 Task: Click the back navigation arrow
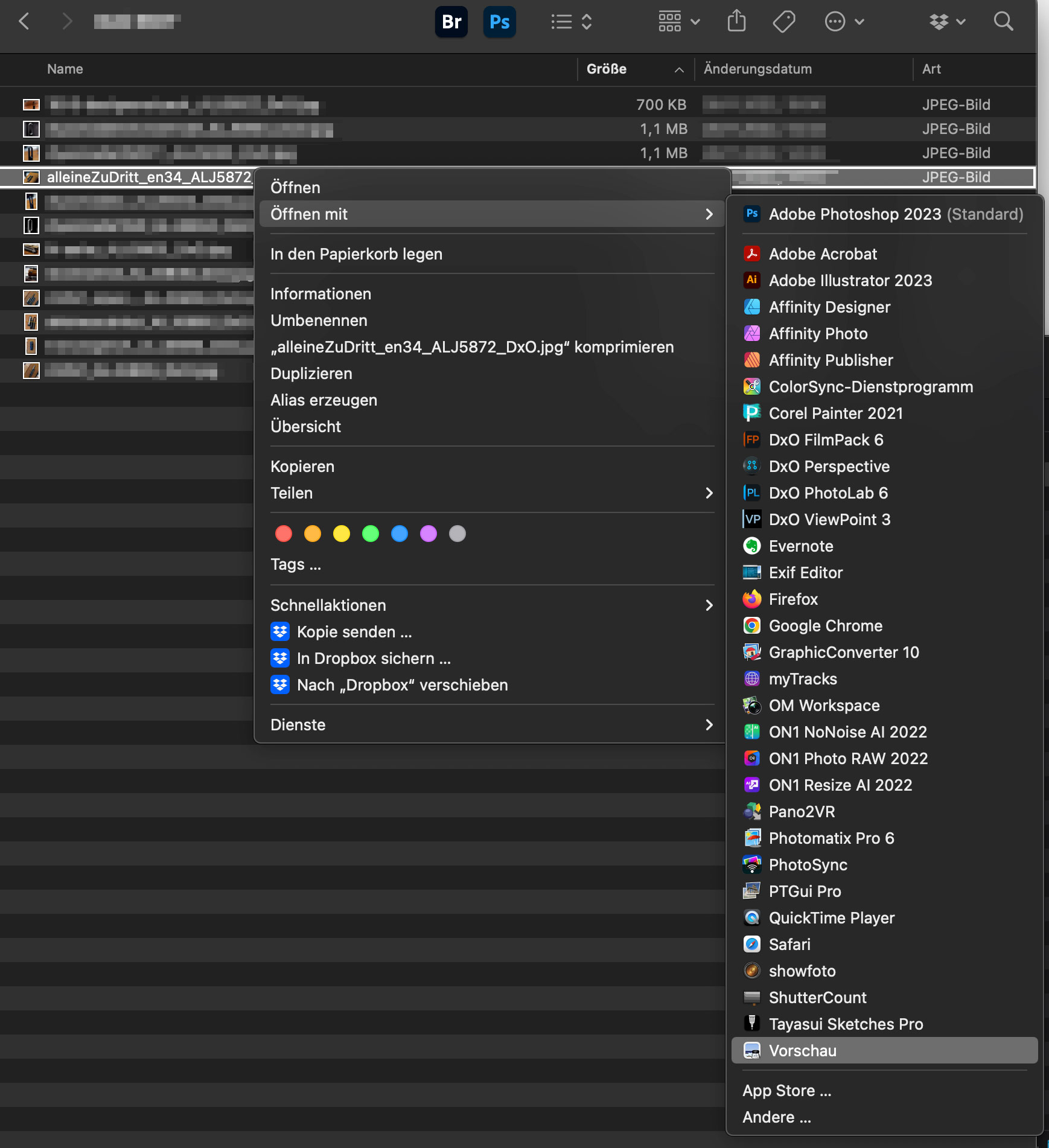pos(24,22)
